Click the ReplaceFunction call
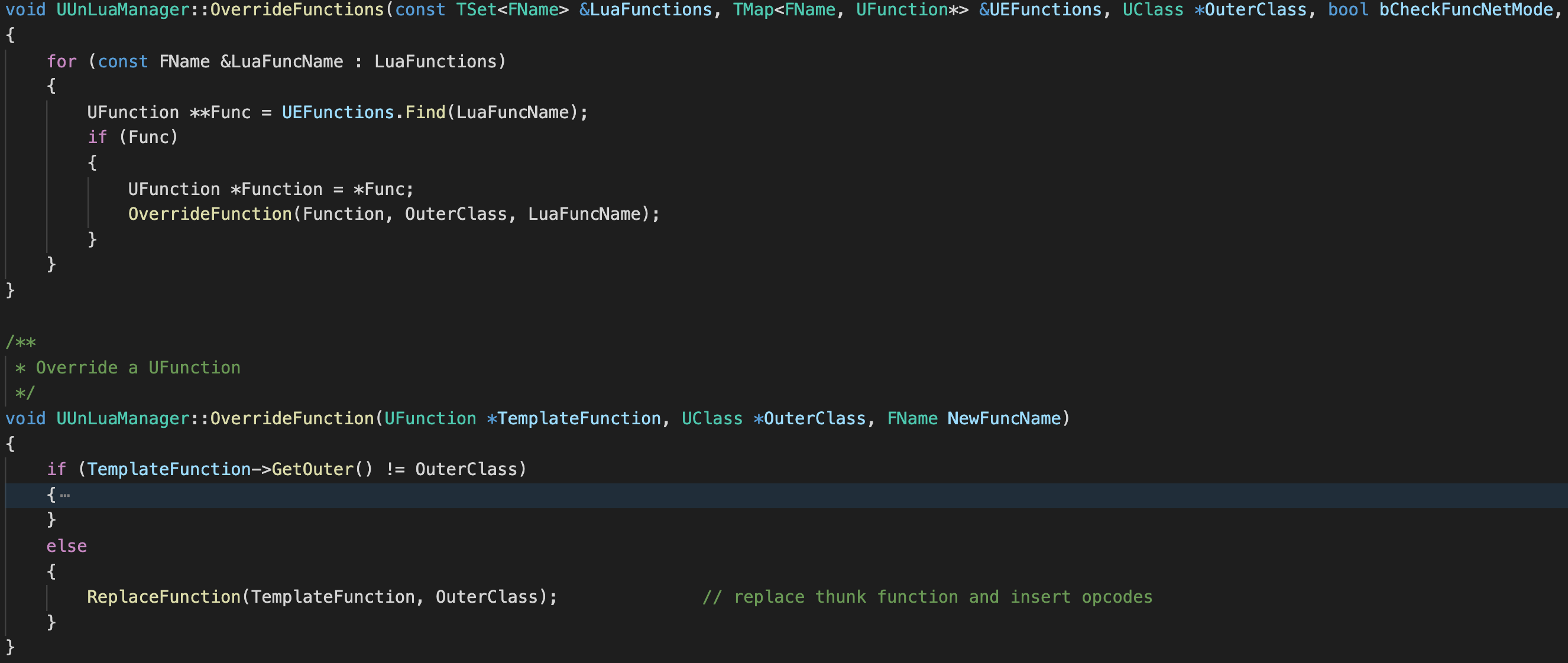The width and height of the screenshot is (1568, 663). tap(164, 597)
